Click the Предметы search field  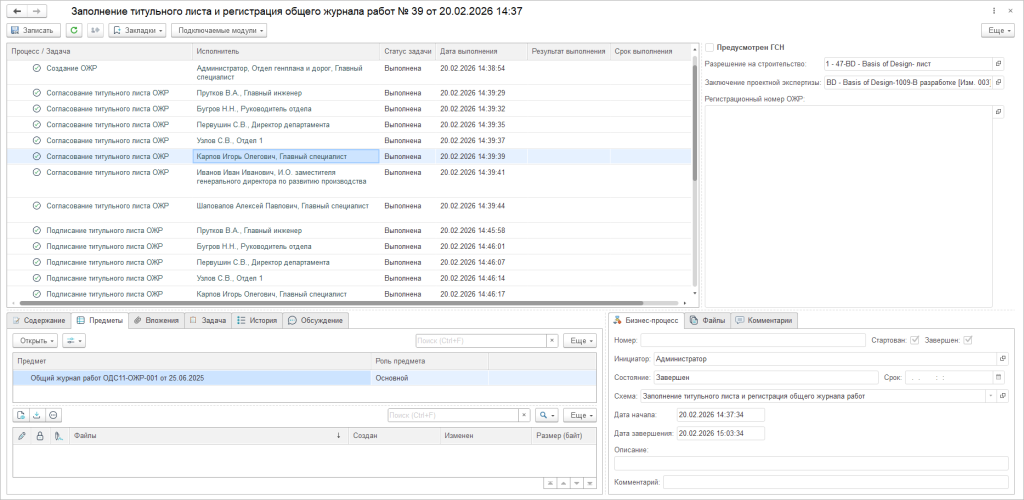coord(481,341)
